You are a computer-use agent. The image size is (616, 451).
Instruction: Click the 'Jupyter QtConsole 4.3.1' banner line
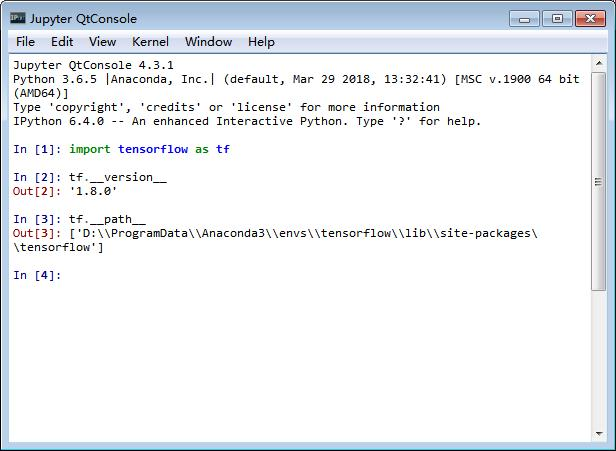tap(93, 65)
